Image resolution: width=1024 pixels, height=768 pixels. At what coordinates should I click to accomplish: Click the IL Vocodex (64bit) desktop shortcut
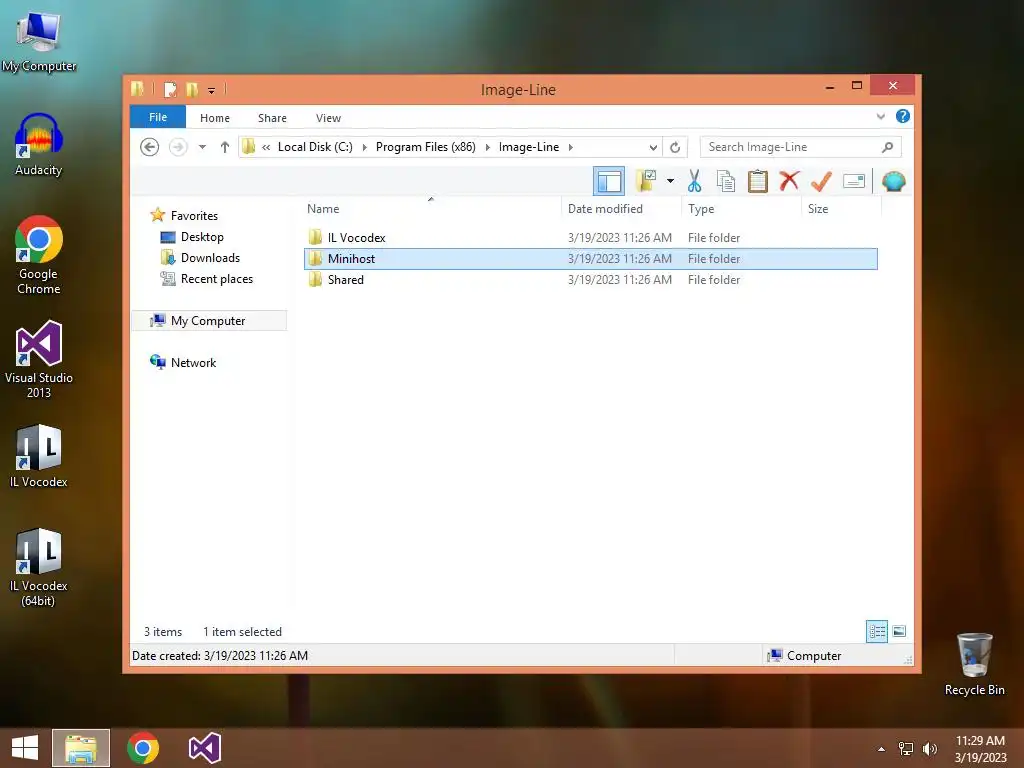39,568
